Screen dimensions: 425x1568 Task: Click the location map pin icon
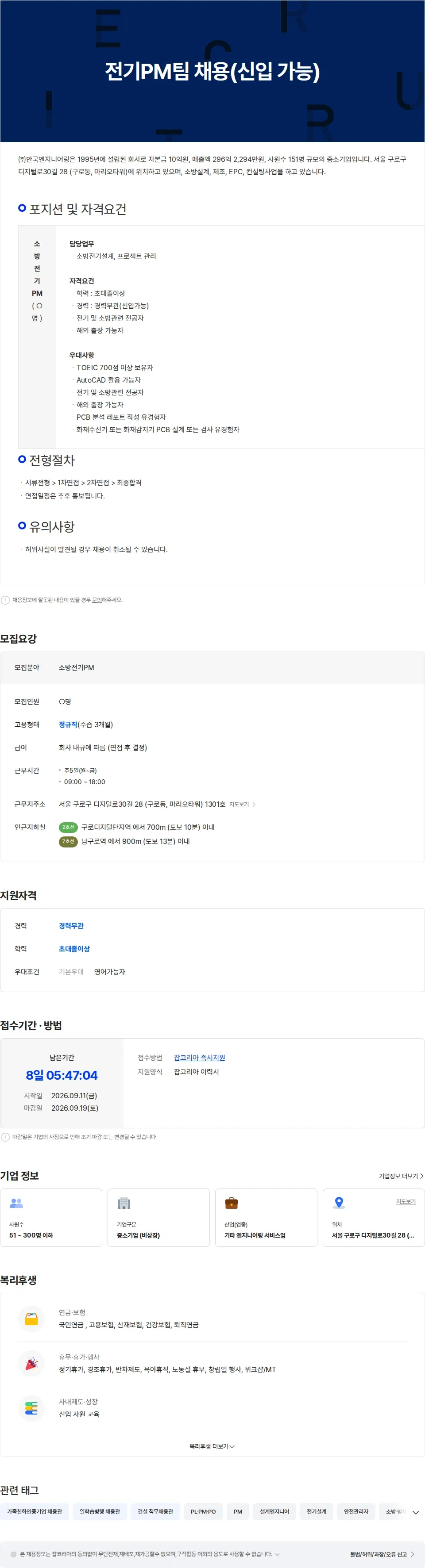[x=339, y=1204]
